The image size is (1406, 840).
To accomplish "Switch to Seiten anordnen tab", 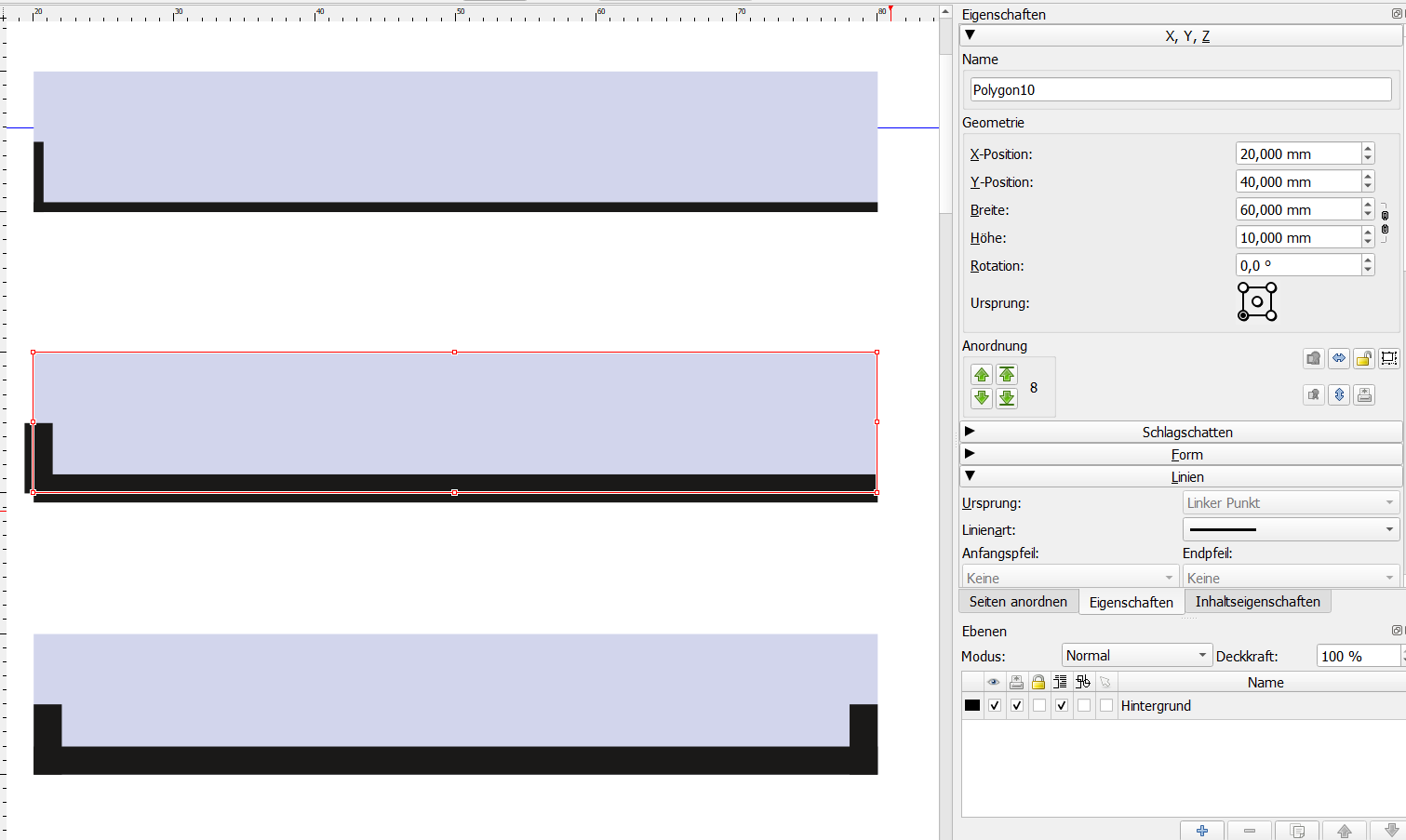I will pyautogui.click(x=1018, y=602).
